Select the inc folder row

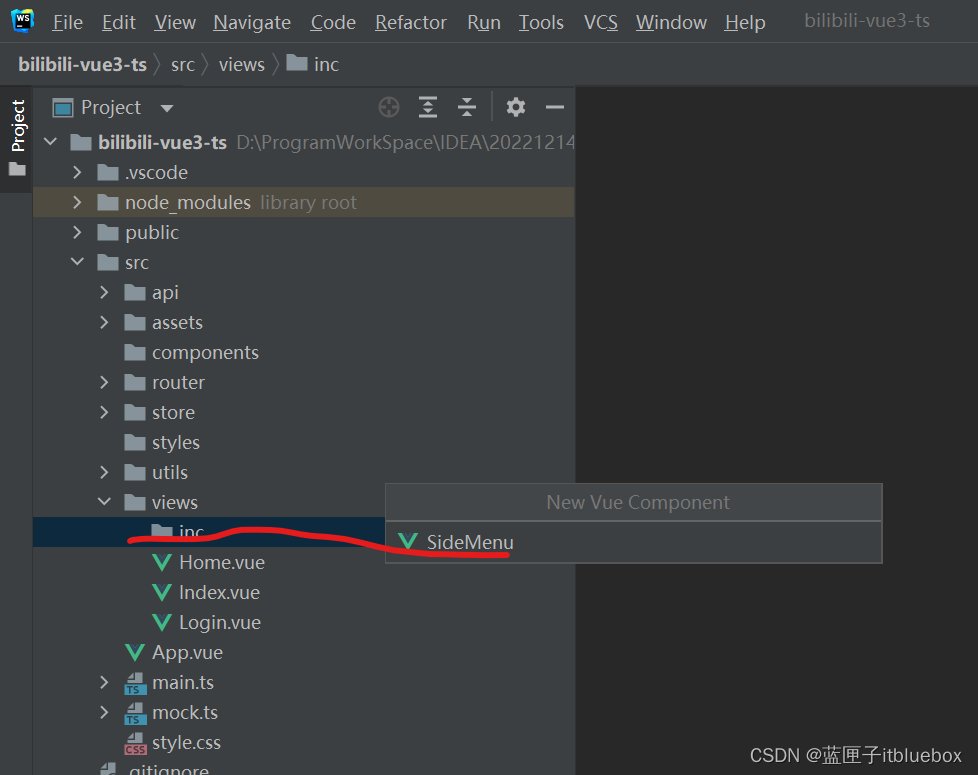209,532
